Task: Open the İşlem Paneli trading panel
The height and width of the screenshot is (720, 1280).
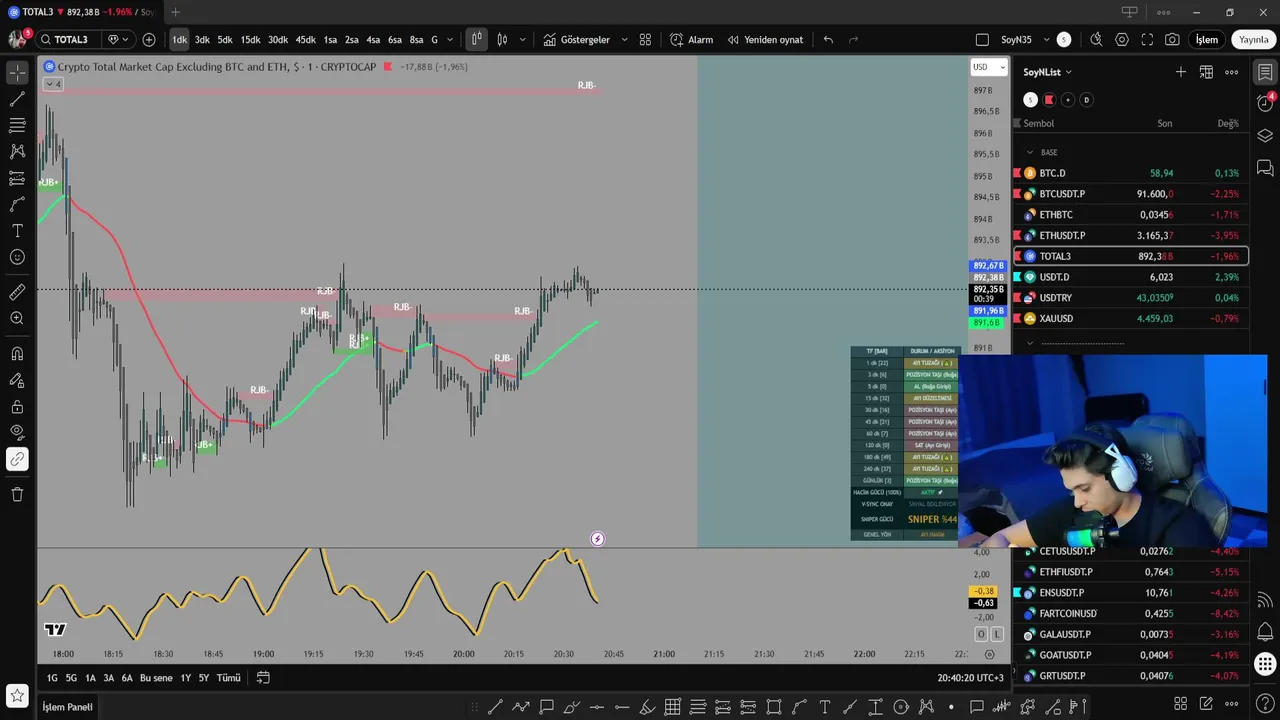Action: pos(67,707)
